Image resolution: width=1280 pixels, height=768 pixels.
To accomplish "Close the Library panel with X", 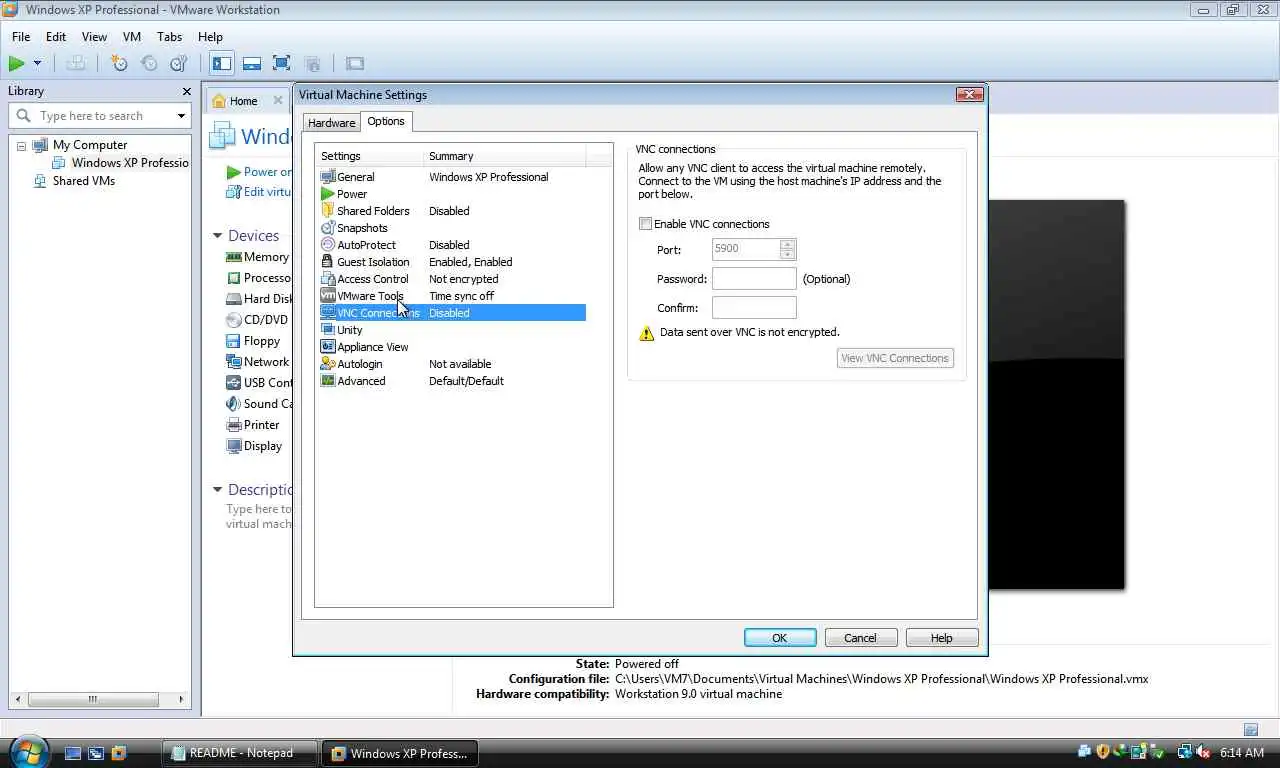I will coord(186,91).
